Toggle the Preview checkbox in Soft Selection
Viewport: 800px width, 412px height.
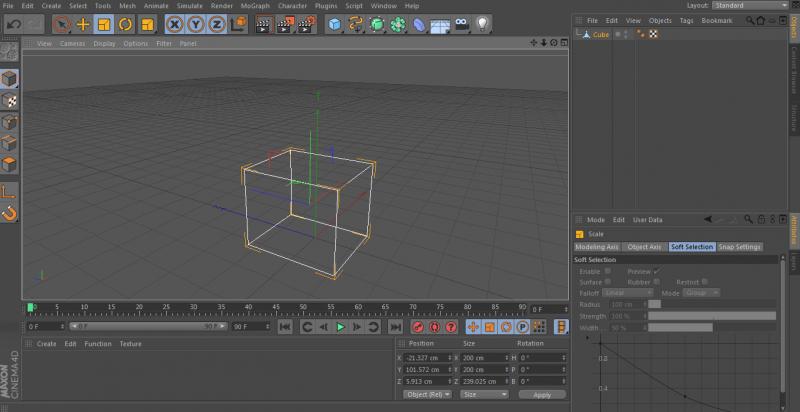657,271
